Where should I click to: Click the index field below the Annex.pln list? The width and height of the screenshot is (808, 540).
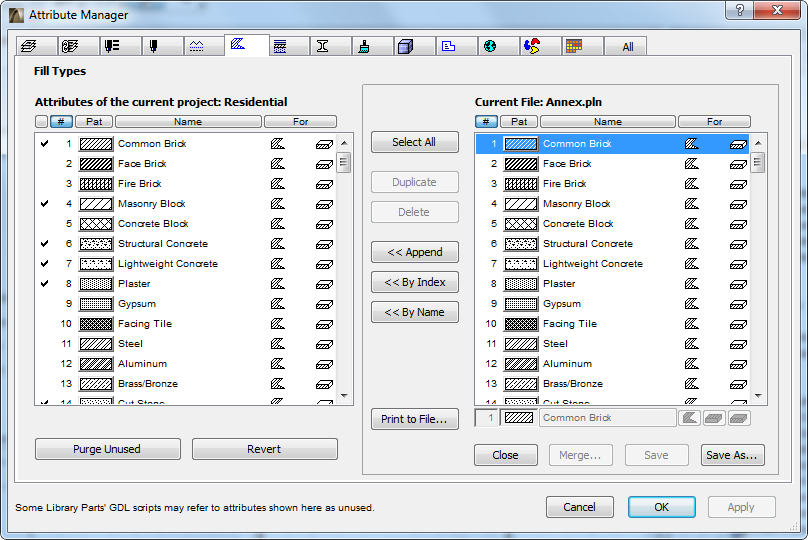486,418
